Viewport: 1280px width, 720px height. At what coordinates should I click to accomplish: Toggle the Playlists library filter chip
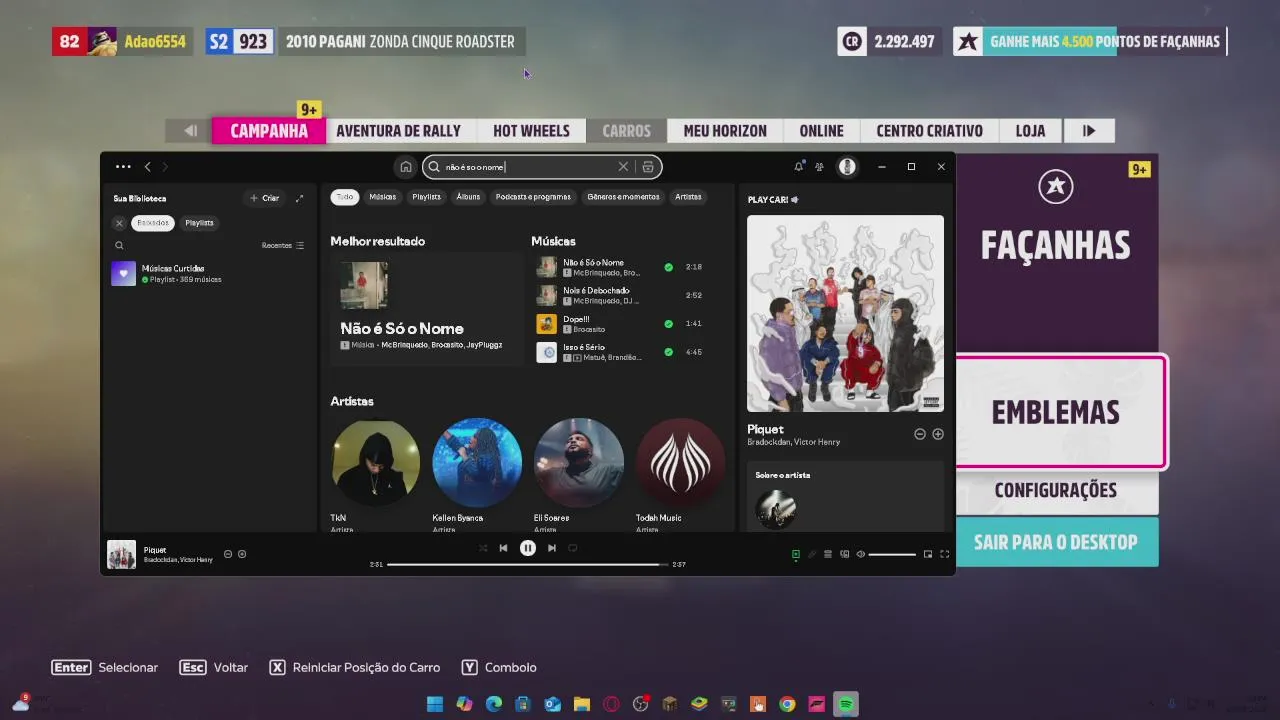199,223
